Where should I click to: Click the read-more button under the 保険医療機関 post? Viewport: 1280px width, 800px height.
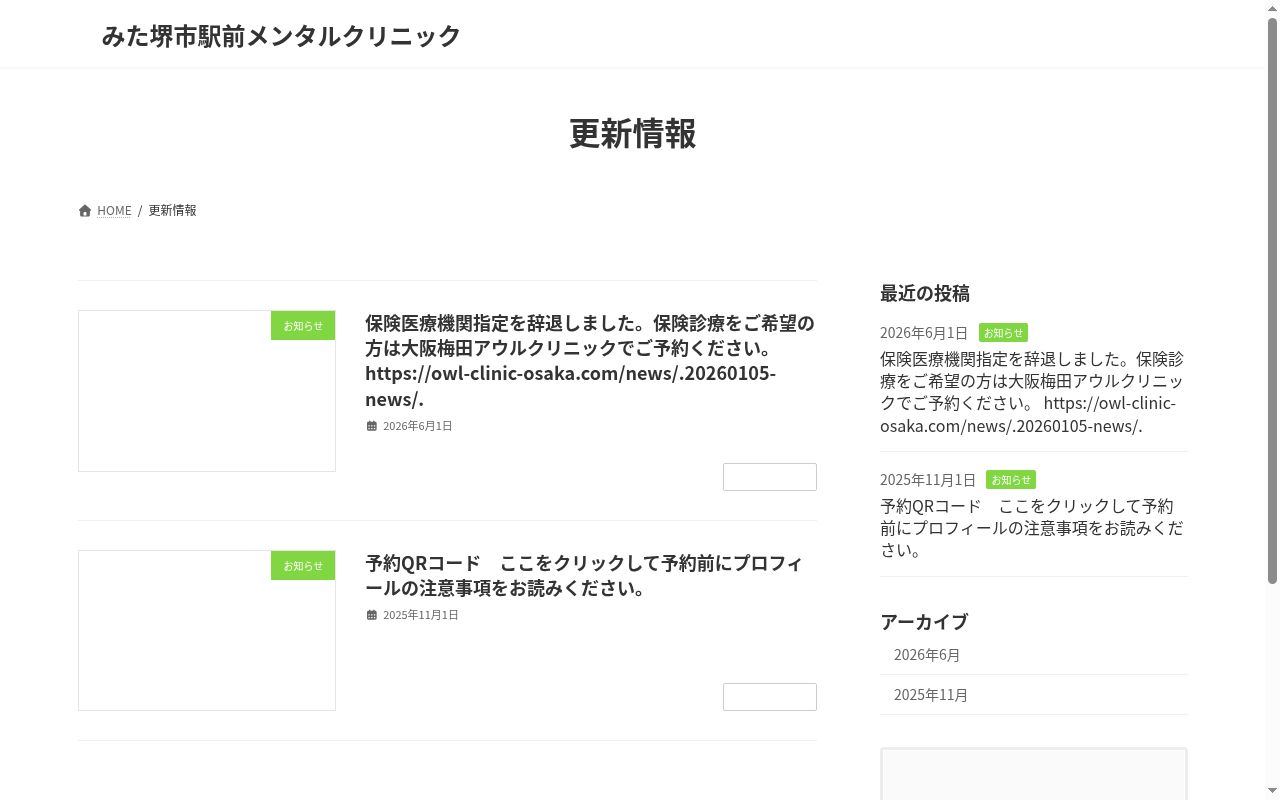(770, 477)
